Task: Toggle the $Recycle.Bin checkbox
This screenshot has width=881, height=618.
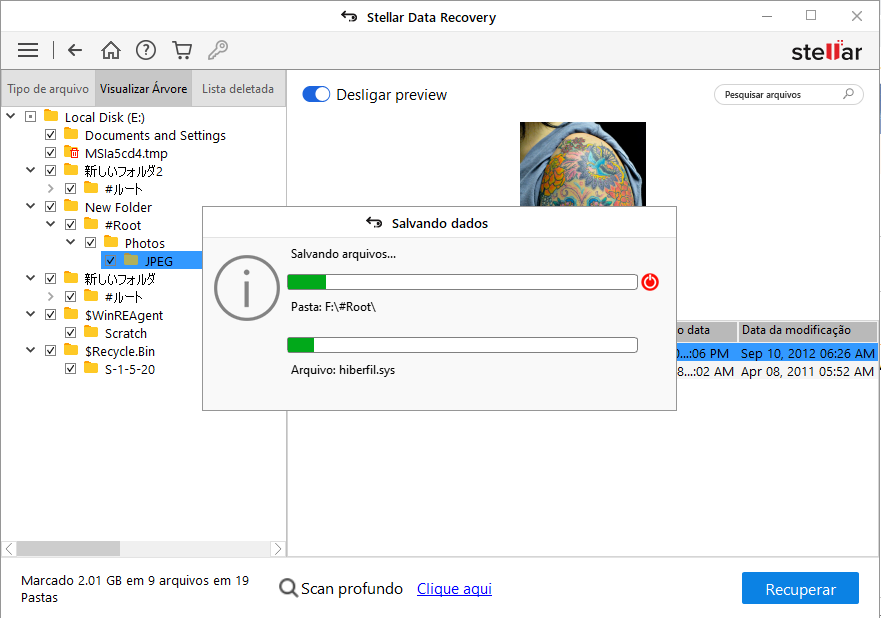Action: tap(51, 351)
